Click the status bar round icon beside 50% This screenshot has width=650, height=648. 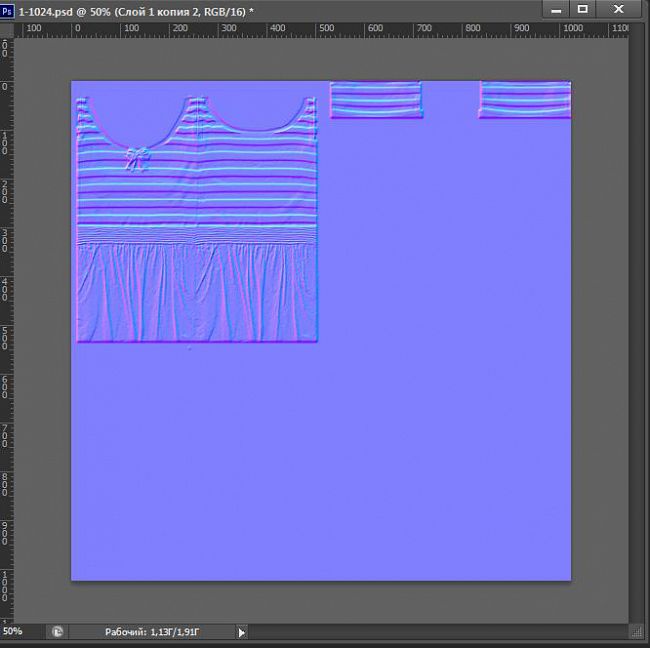[57, 632]
